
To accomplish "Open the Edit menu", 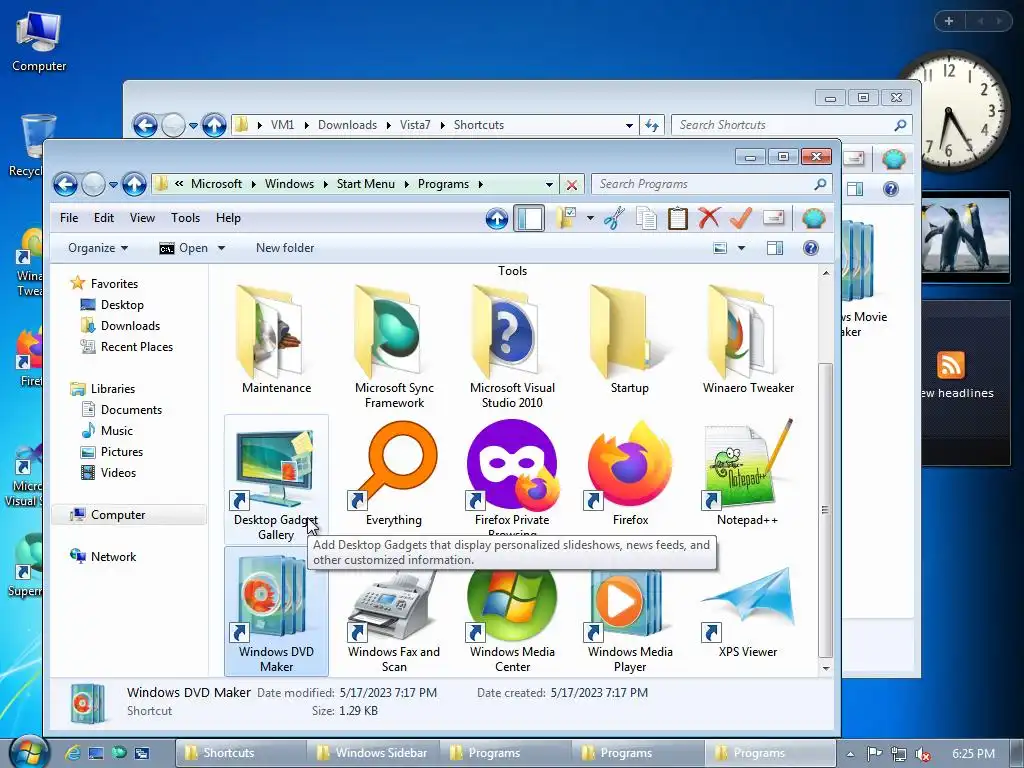I will pyautogui.click(x=104, y=218).
